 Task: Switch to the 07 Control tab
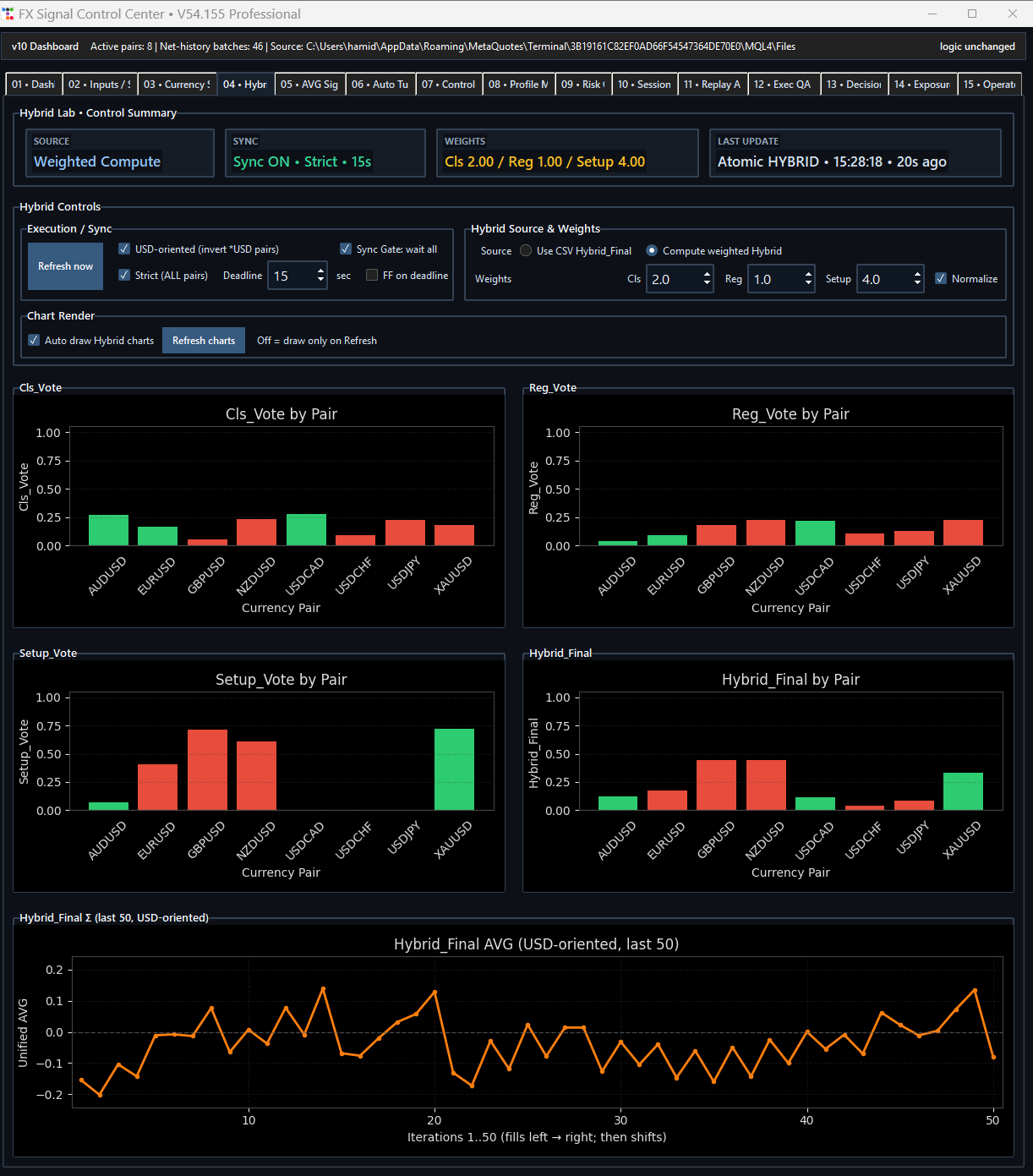click(x=449, y=85)
